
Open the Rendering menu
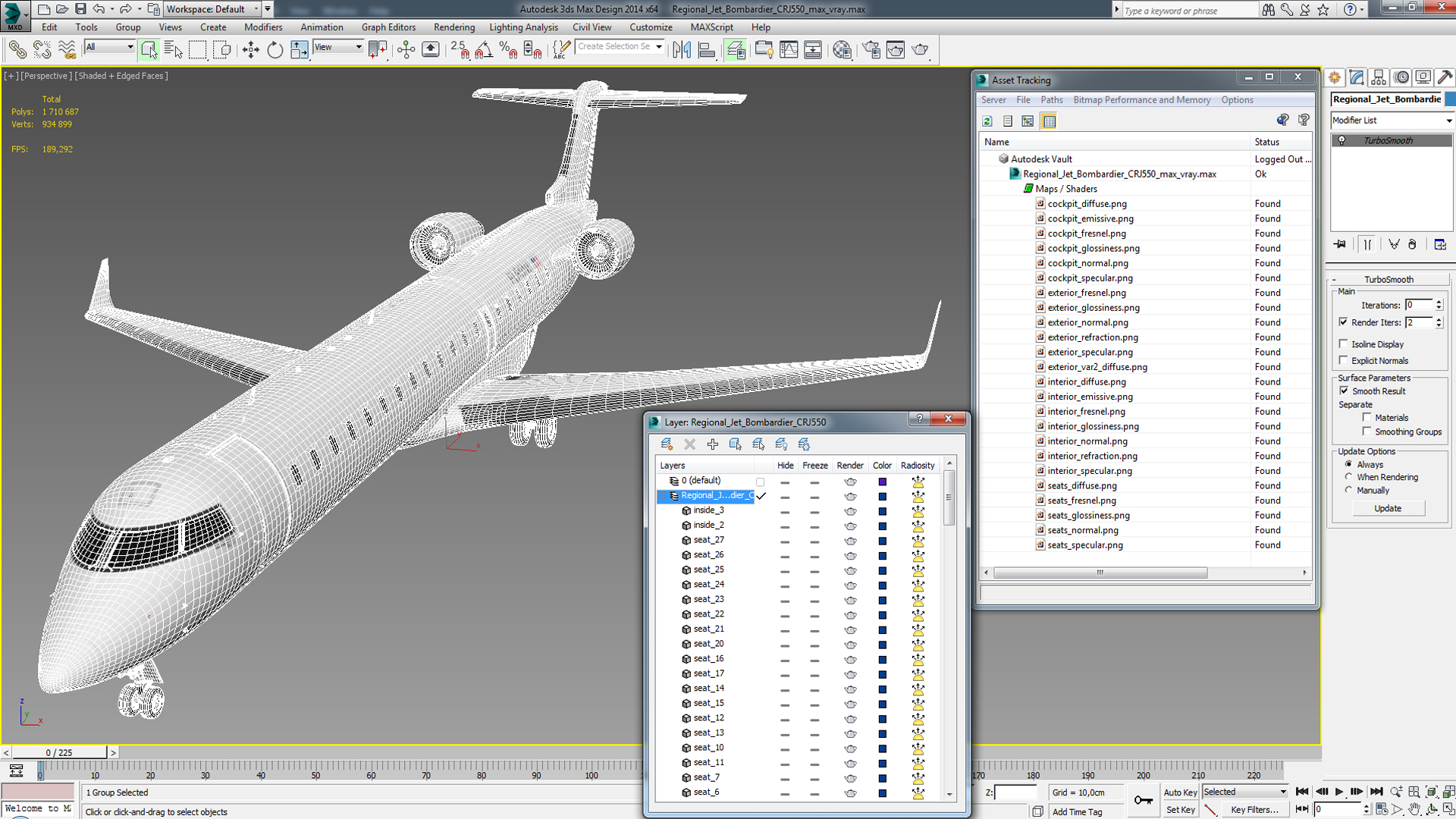point(453,27)
